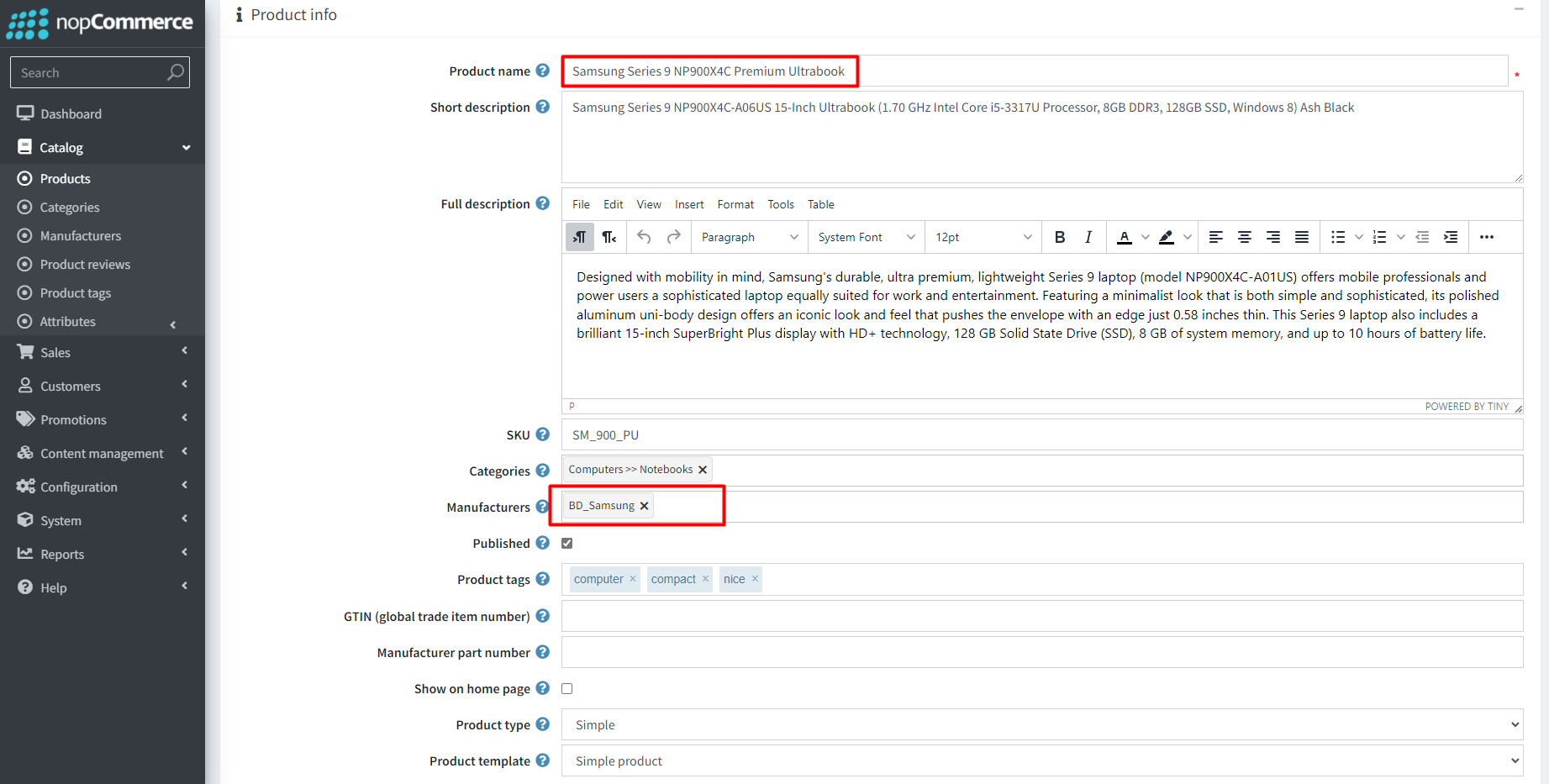The width and height of the screenshot is (1549, 784).
Task: Open Categories in the Catalog menu
Action: pyautogui.click(x=70, y=208)
